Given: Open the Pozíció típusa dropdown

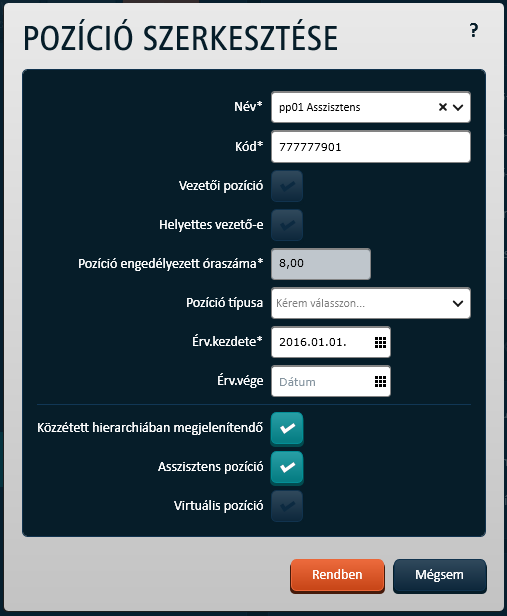Looking at the screenshot, I should pos(371,303).
